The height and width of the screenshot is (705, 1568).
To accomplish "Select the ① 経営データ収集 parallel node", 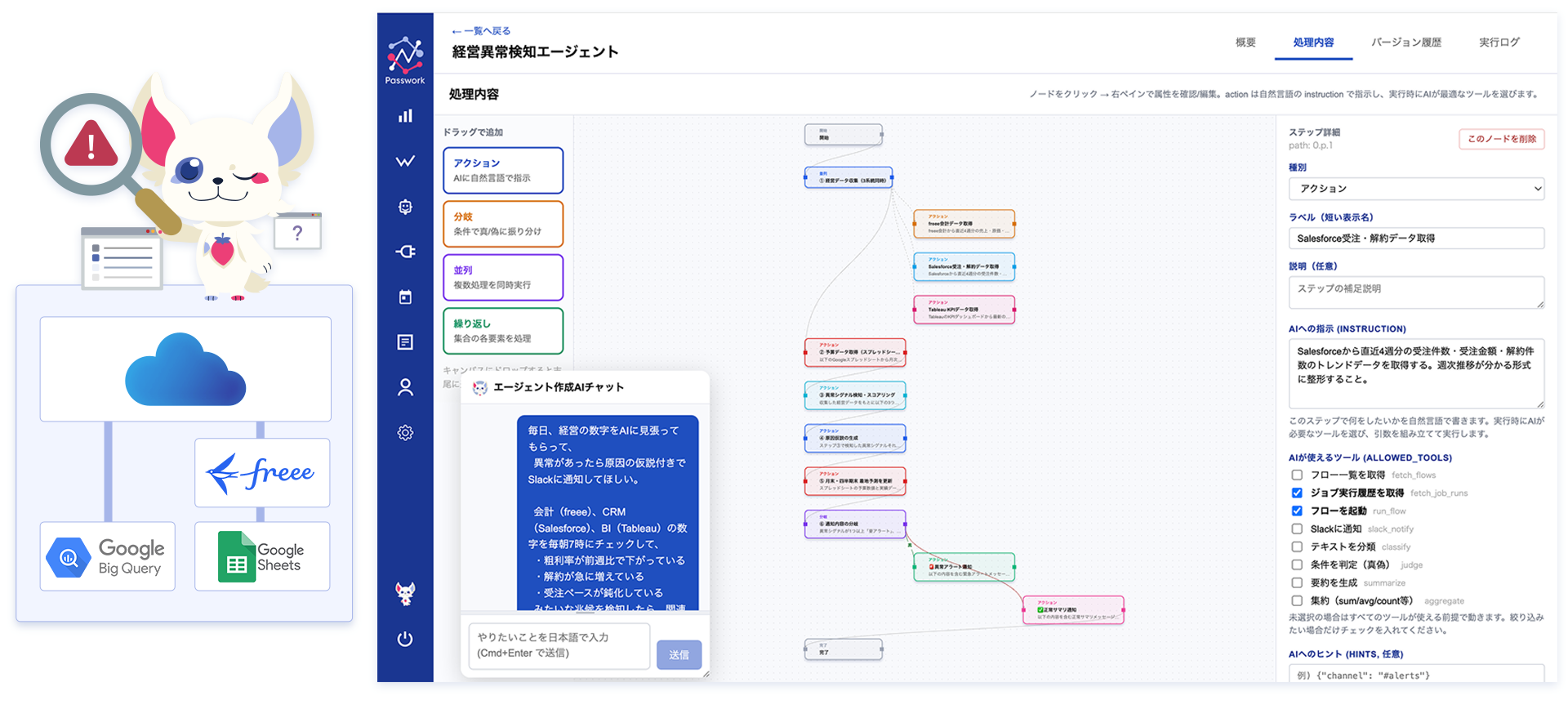I will pos(849,177).
